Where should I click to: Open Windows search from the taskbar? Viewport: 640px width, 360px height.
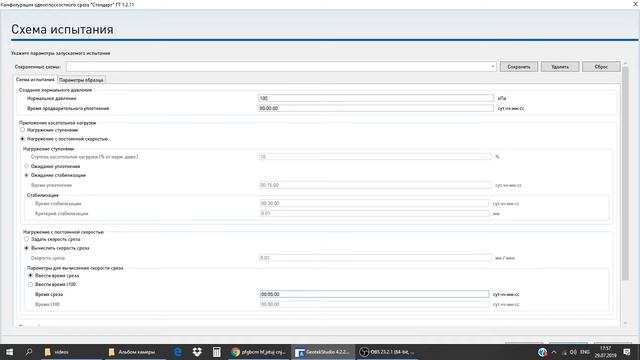coord(29,352)
